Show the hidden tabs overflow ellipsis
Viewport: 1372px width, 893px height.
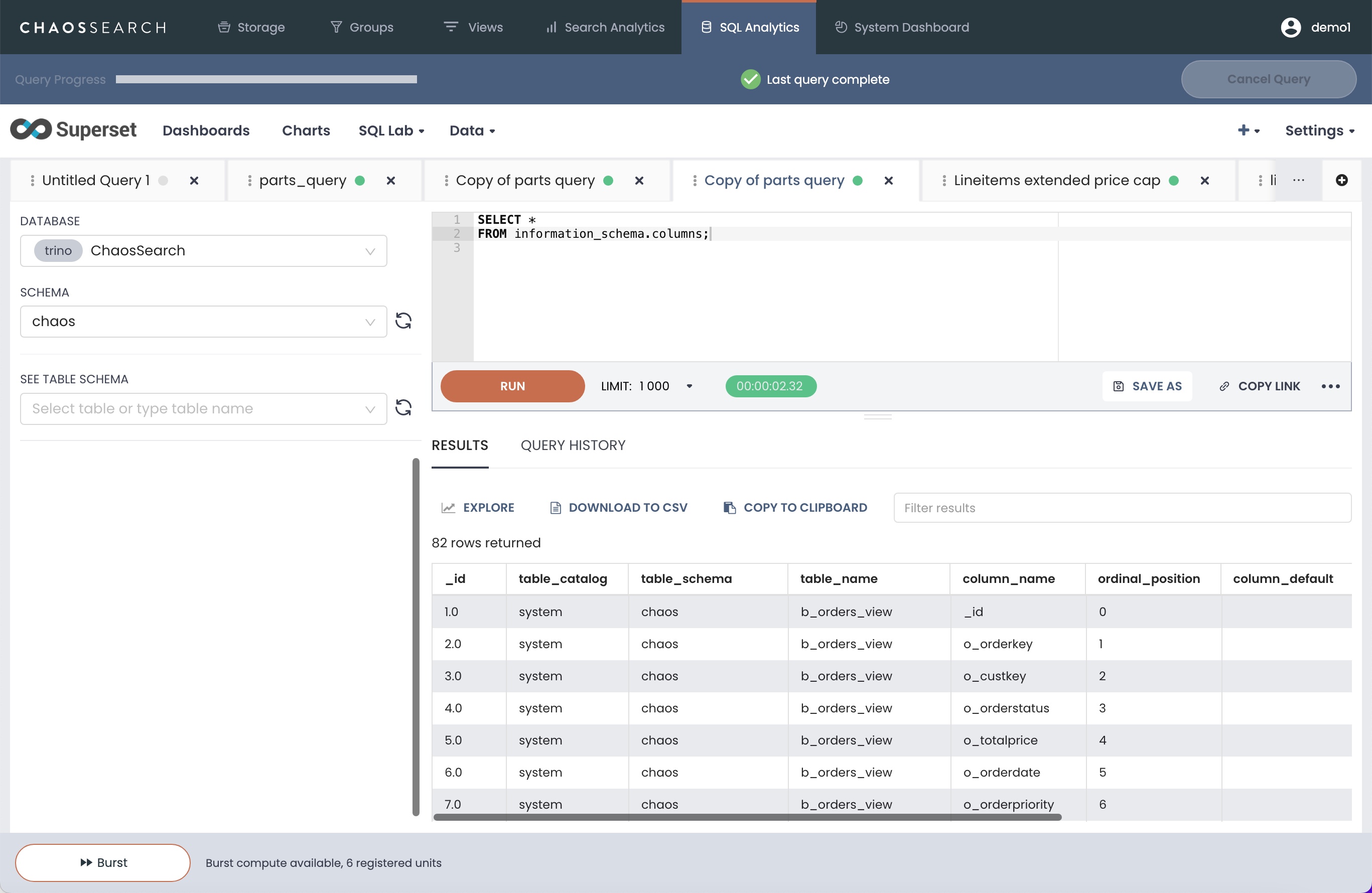coord(1298,180)
